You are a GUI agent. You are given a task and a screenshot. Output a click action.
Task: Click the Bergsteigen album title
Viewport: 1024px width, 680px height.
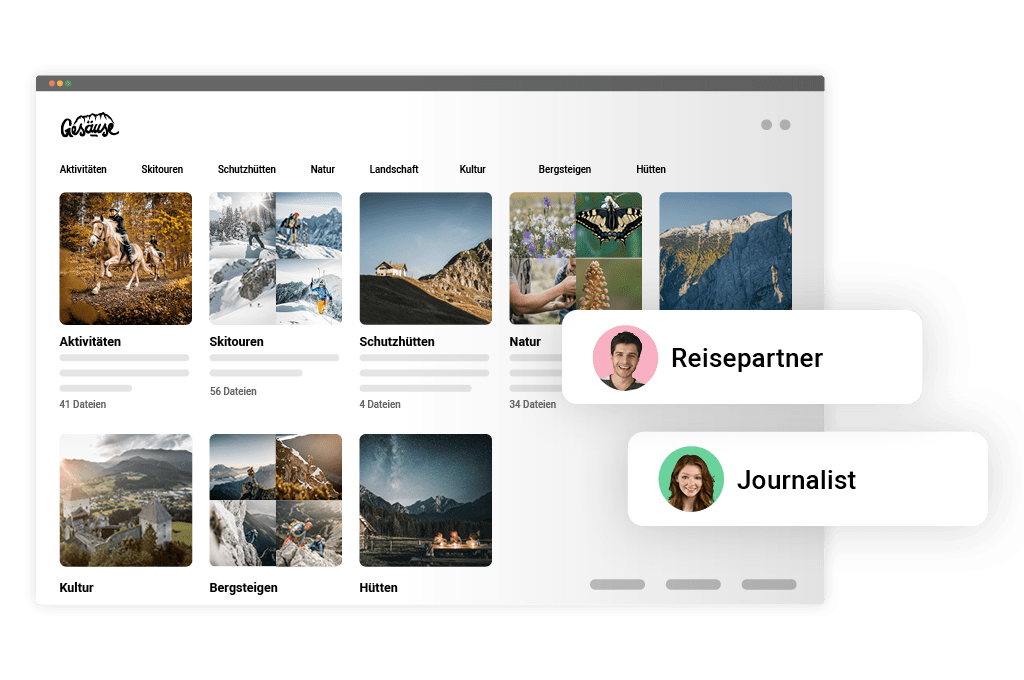pos(244,588)
